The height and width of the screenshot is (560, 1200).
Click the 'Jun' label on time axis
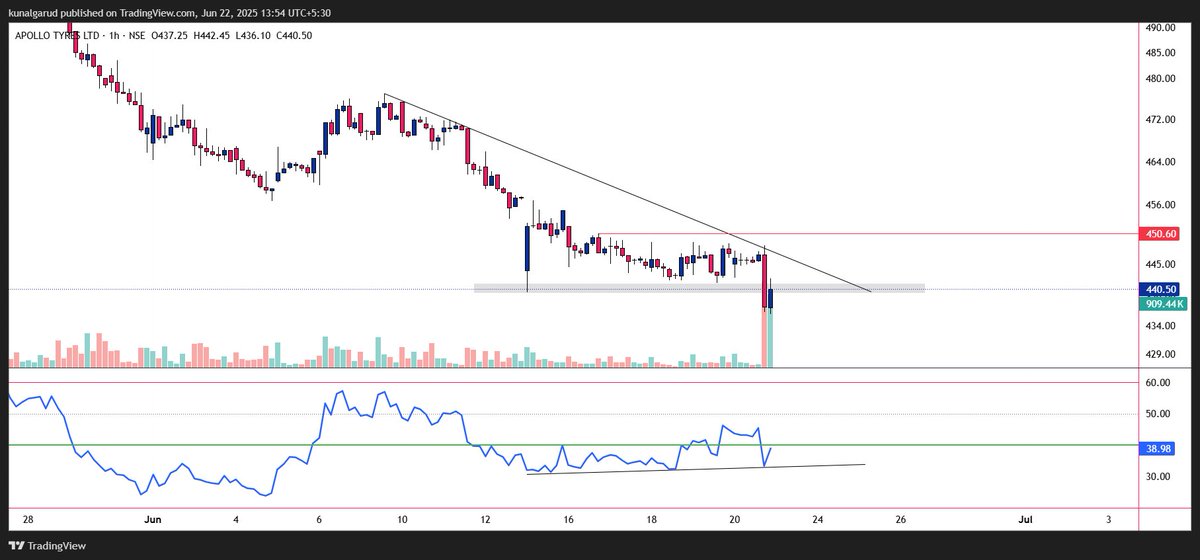point(152,520)
